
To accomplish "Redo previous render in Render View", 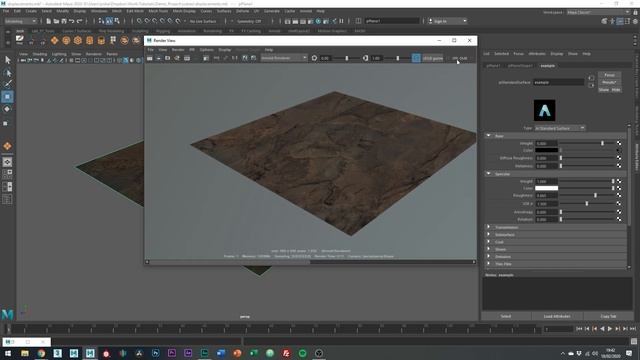I will (150, 58).
